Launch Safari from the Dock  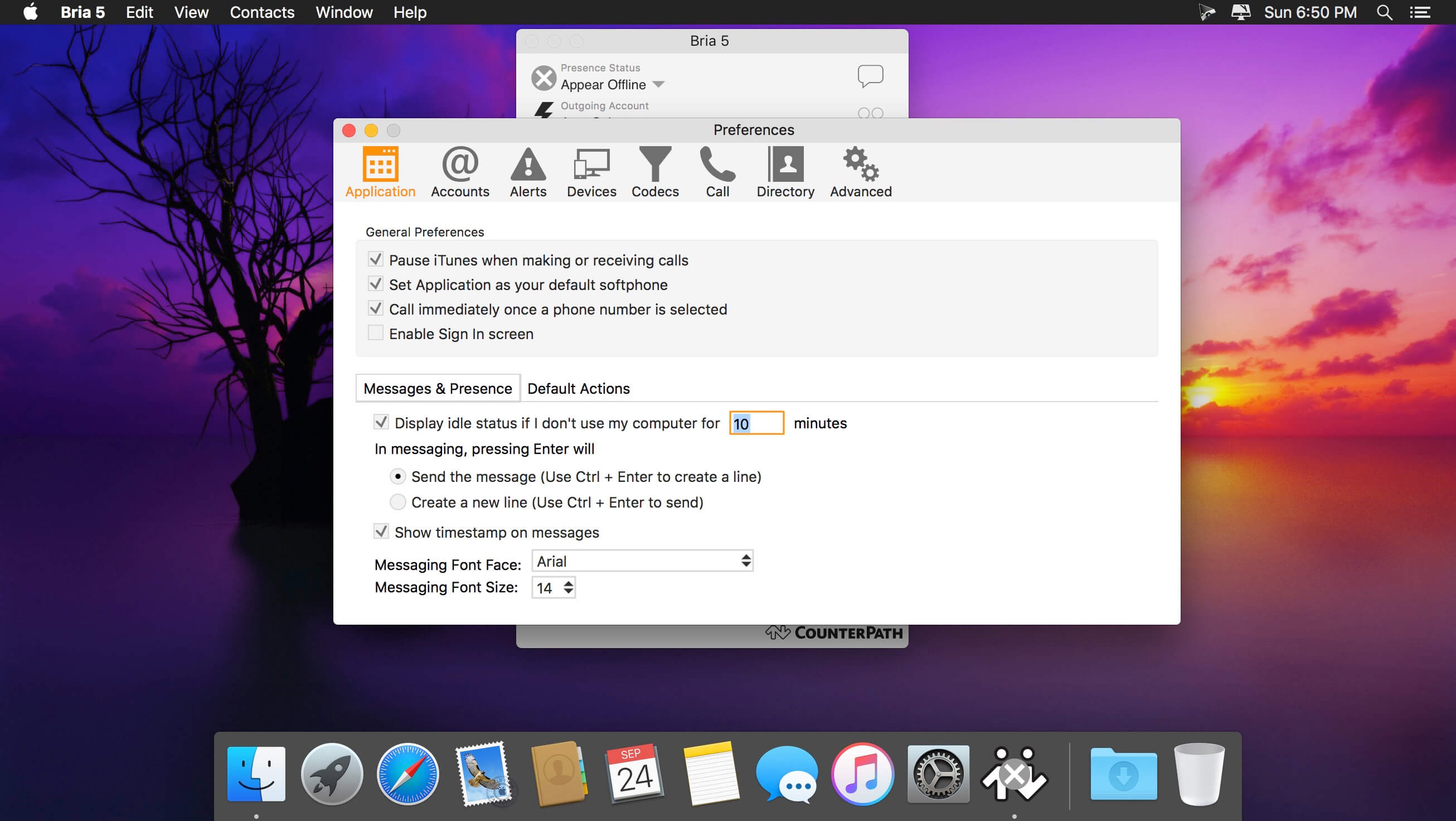(407, 774)
